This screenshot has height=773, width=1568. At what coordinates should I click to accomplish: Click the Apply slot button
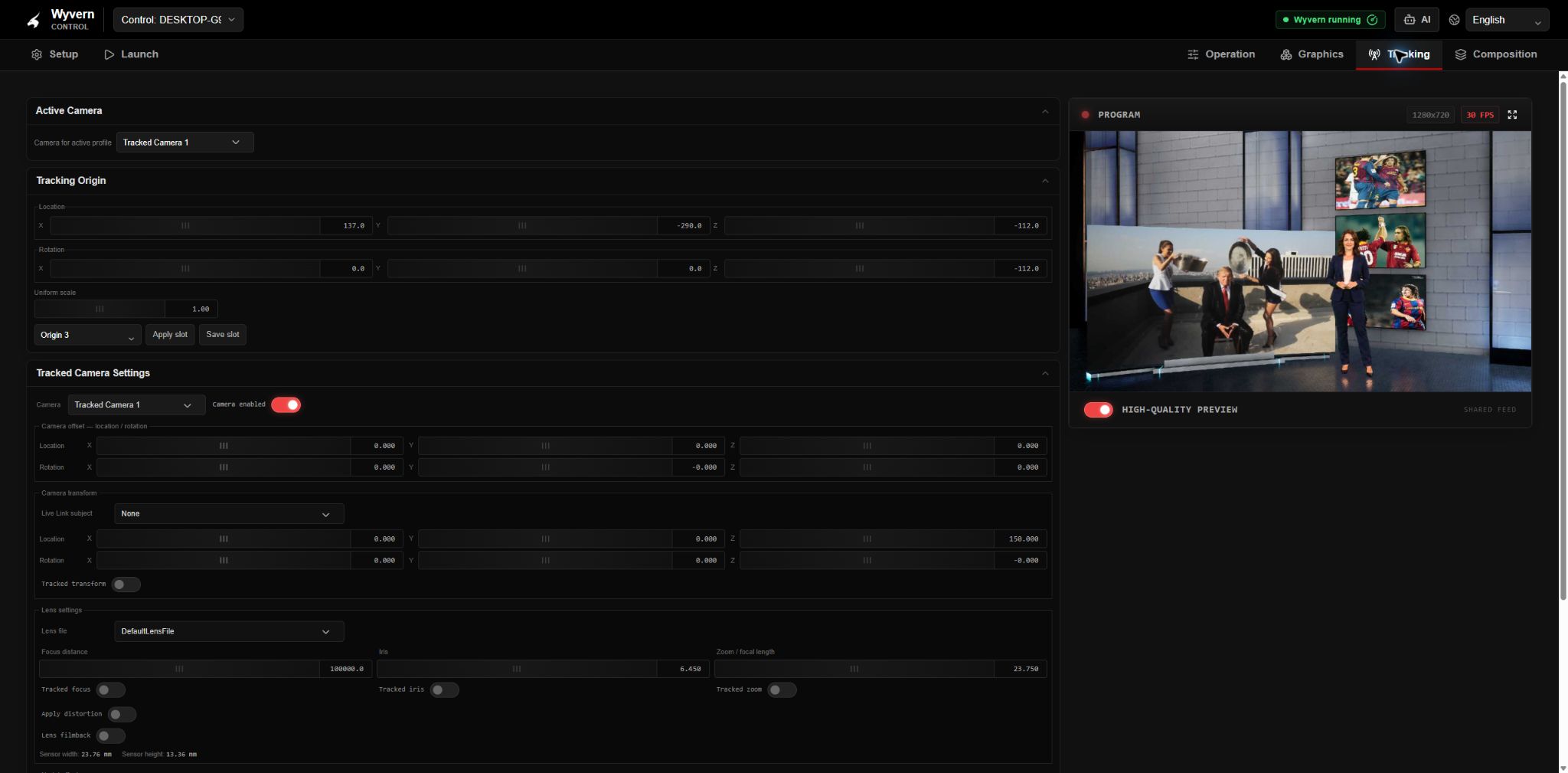170,335
